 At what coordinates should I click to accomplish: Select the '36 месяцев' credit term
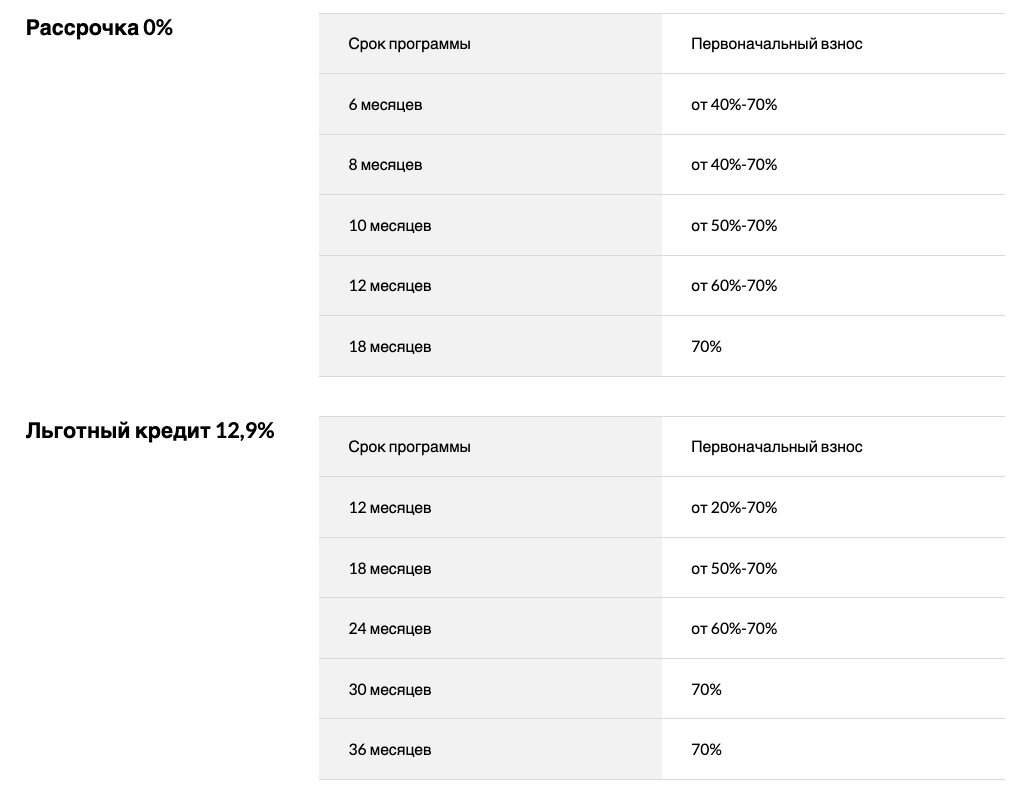point(390,750)
